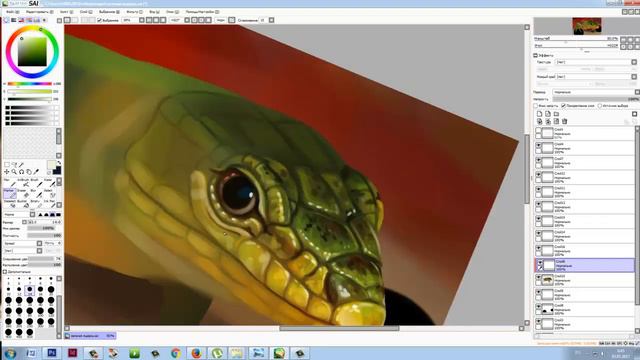Hide the highlighted selected layer
640x360 pixels.
(x=539, y=262)
